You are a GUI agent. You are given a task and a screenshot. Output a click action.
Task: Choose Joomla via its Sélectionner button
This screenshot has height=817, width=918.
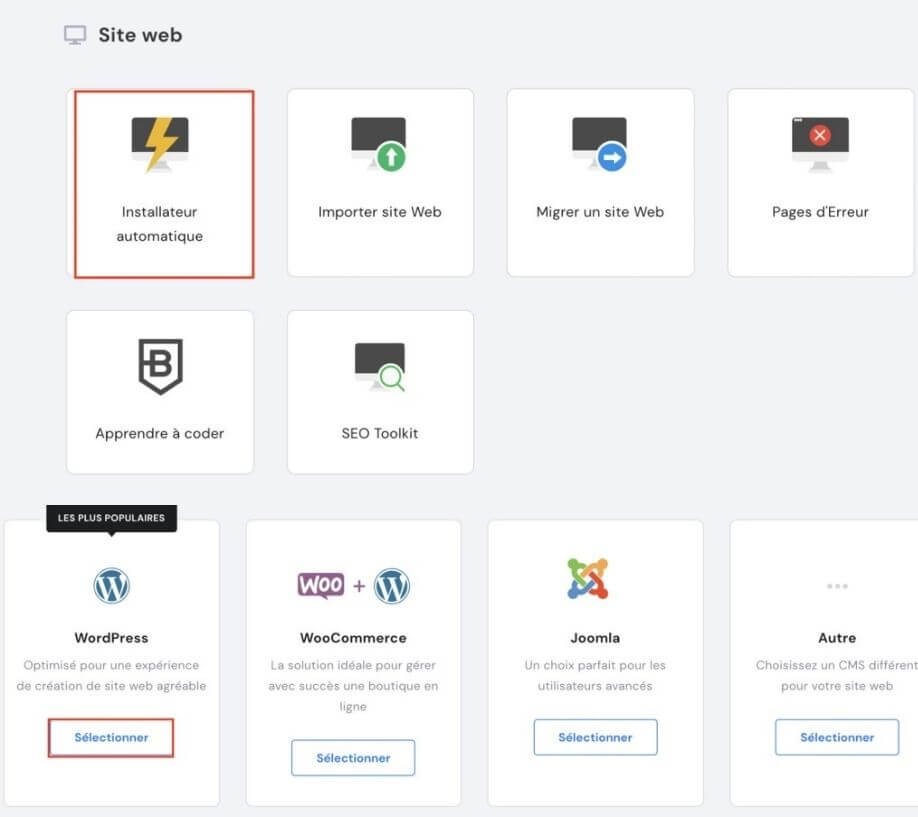pyautogui.click(x=595, y=737)
